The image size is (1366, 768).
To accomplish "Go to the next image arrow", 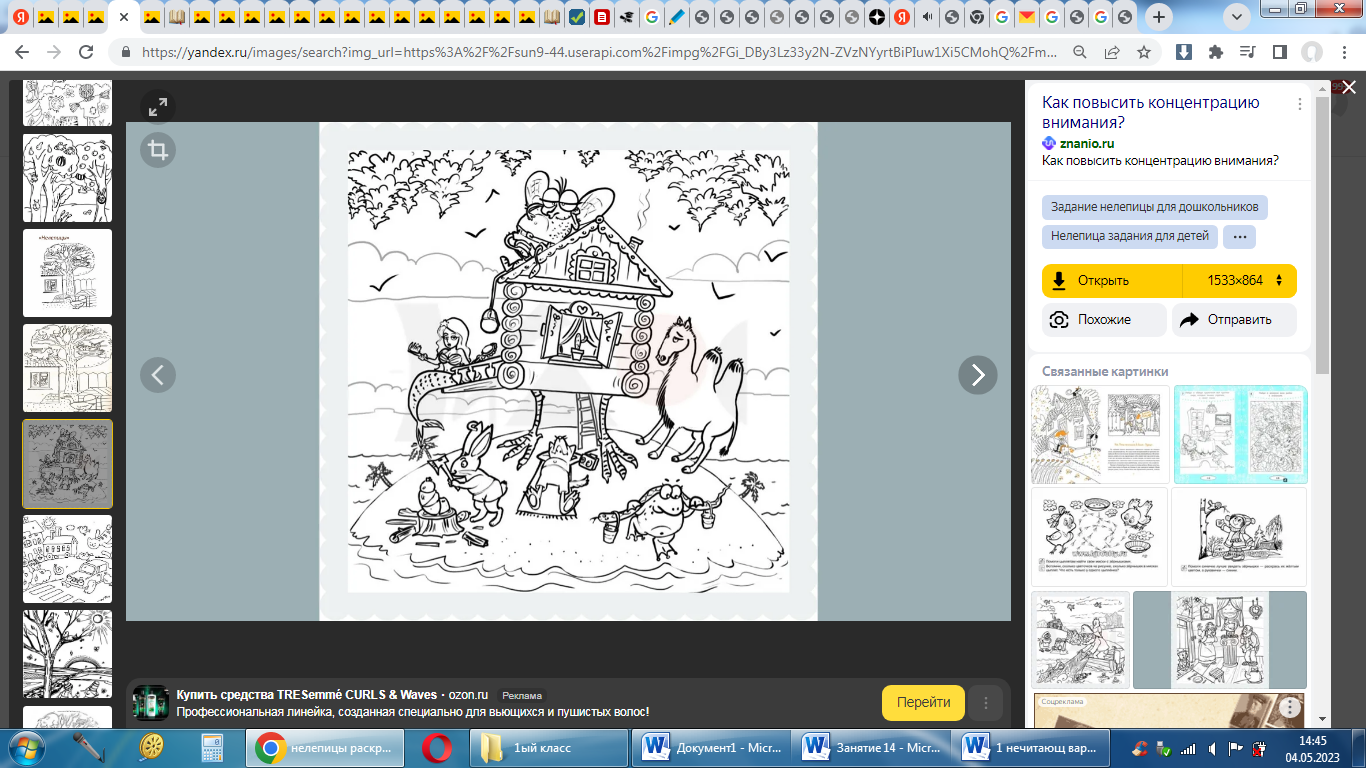I will pyautogui.click(x=977, y=375).
